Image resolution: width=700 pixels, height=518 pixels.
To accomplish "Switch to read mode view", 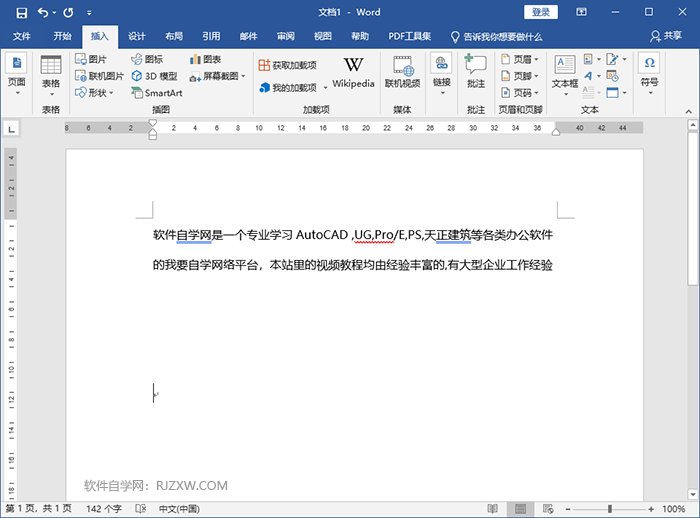I will [492, 509].
